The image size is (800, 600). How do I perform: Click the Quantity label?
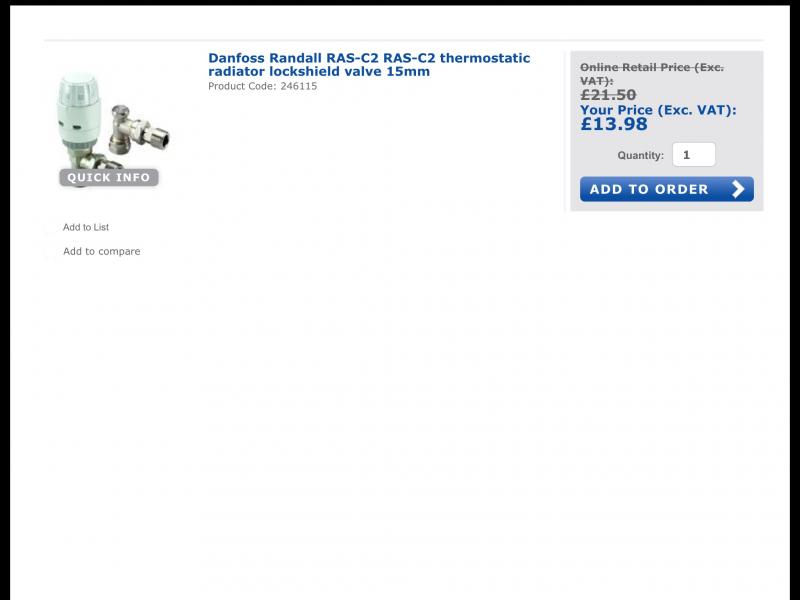click(640, 155)
